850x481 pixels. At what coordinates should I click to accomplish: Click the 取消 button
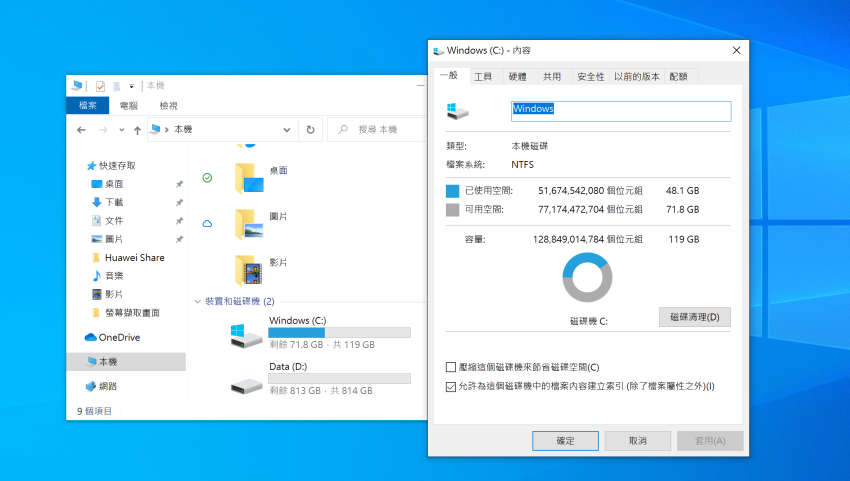click(x=638, y=441)
